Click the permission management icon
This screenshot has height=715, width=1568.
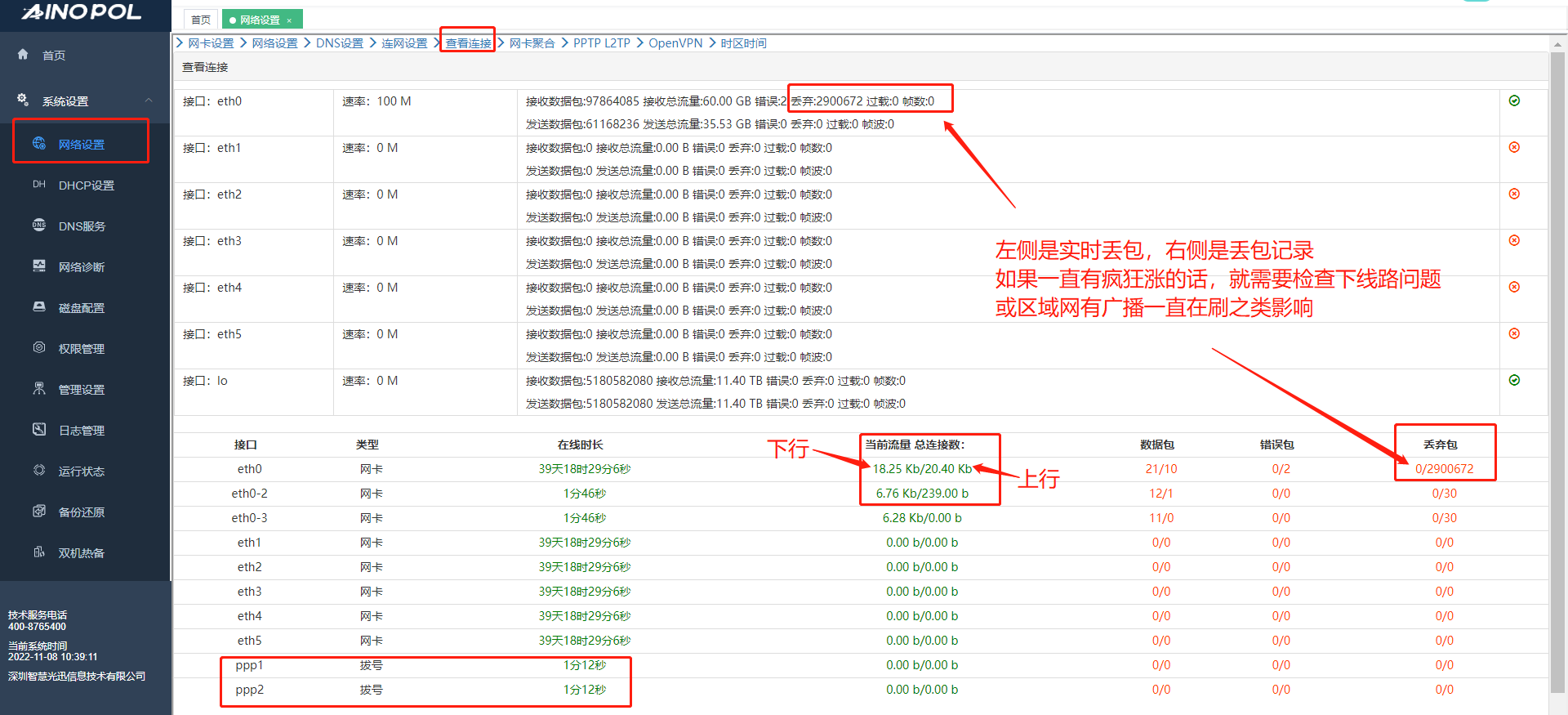tap(39, 348)
